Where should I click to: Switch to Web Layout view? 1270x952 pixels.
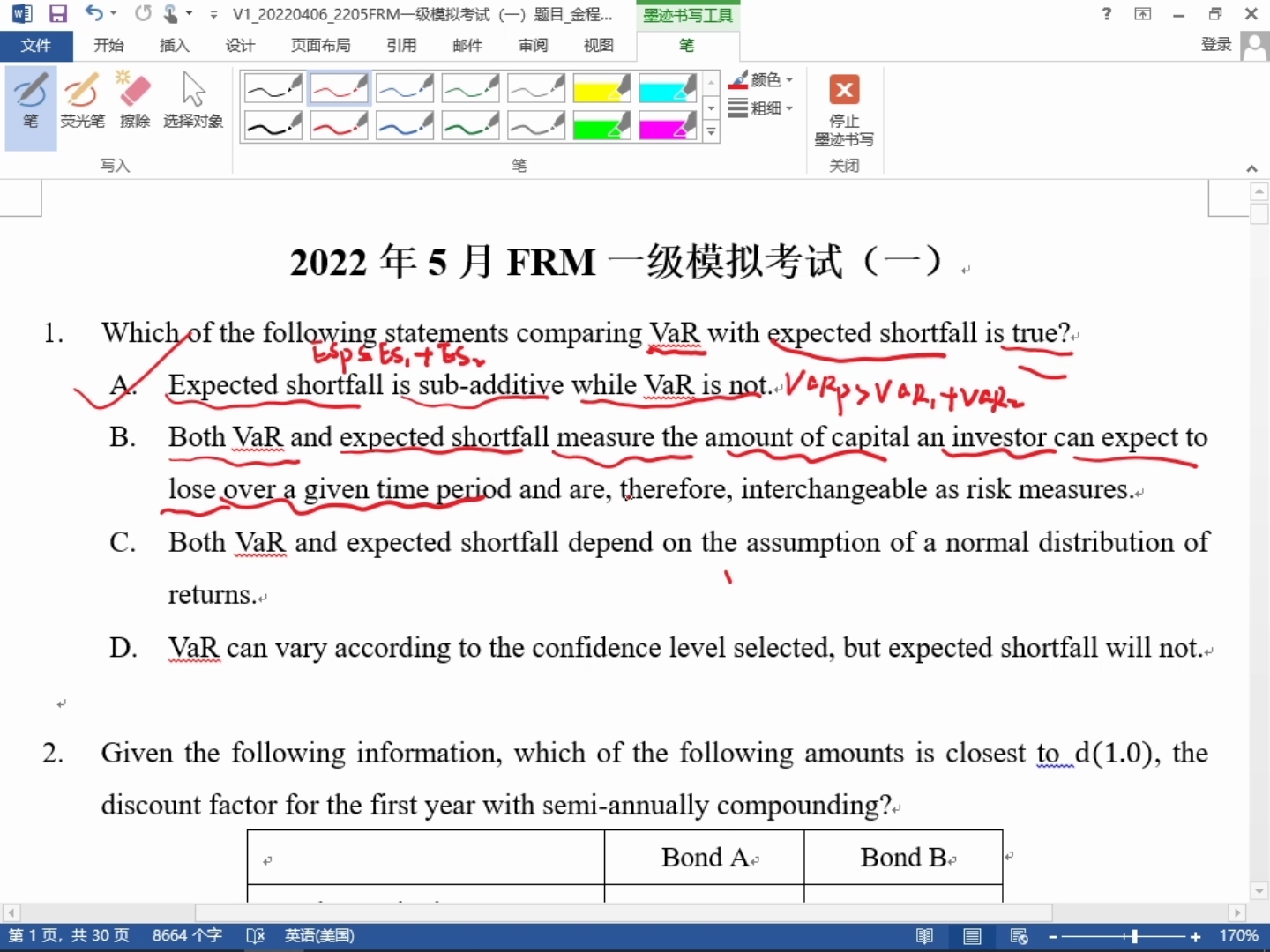click(x=1019, y=936)
